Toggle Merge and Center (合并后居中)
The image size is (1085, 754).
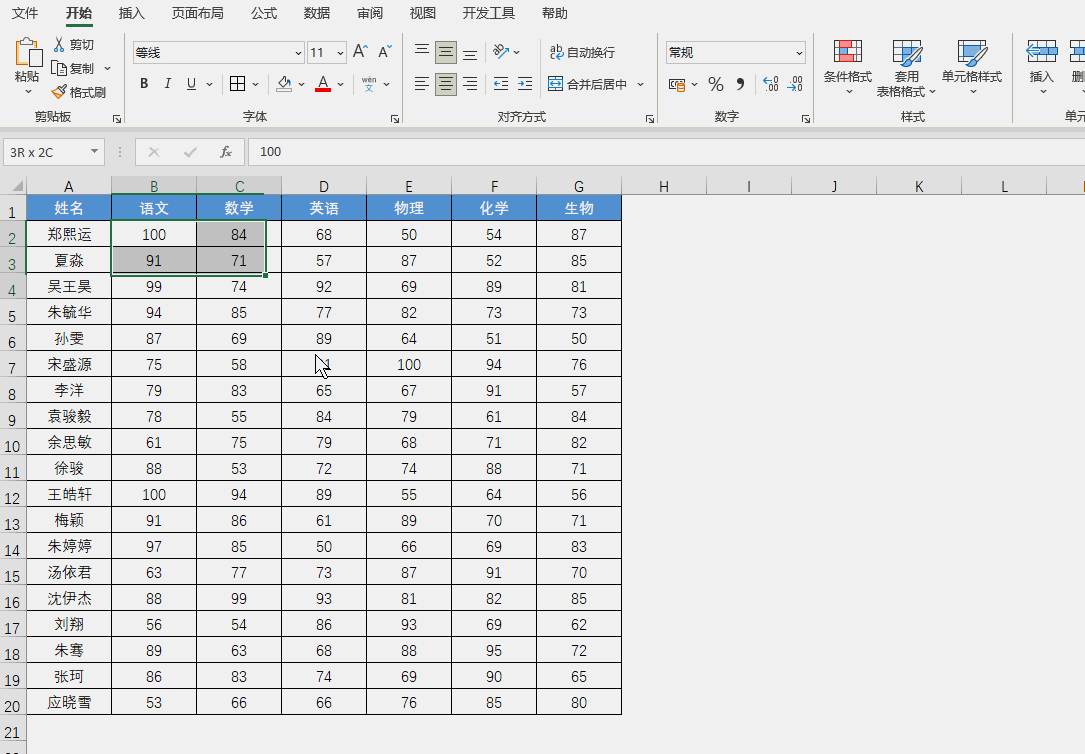pyautogui.click(x=587, y=84)
